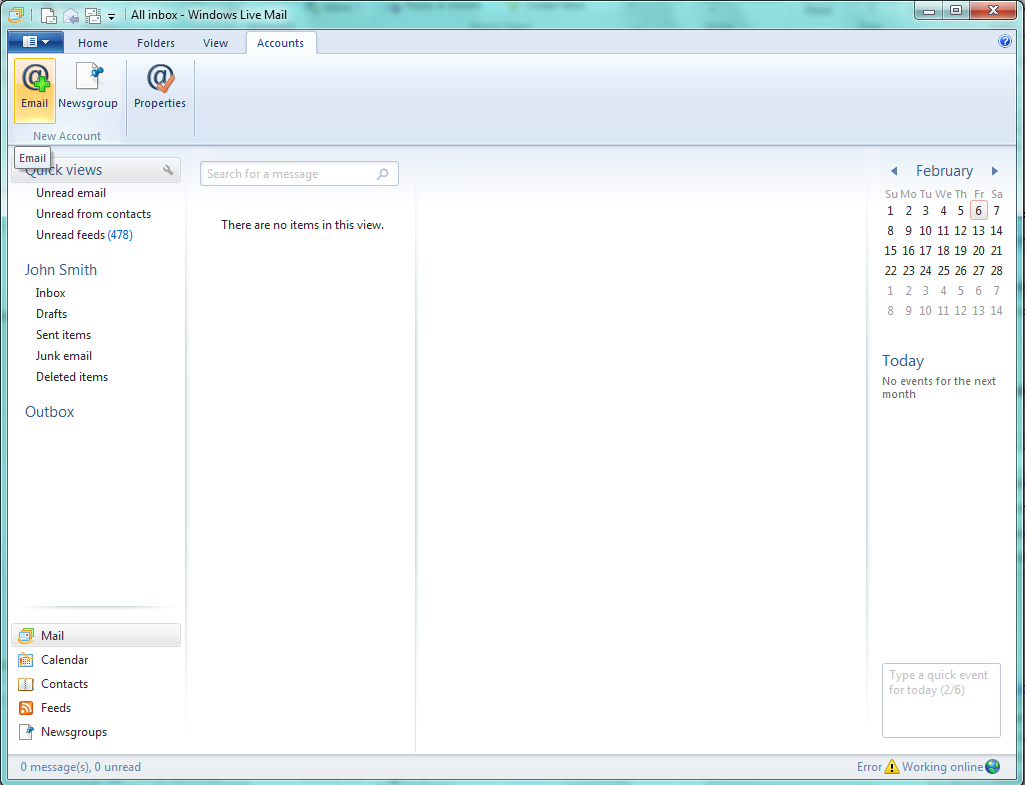Screen dimensions: 1025x785
Task: Open the Inbox folder
Action: pyautogui.click(x=50, y=293)
